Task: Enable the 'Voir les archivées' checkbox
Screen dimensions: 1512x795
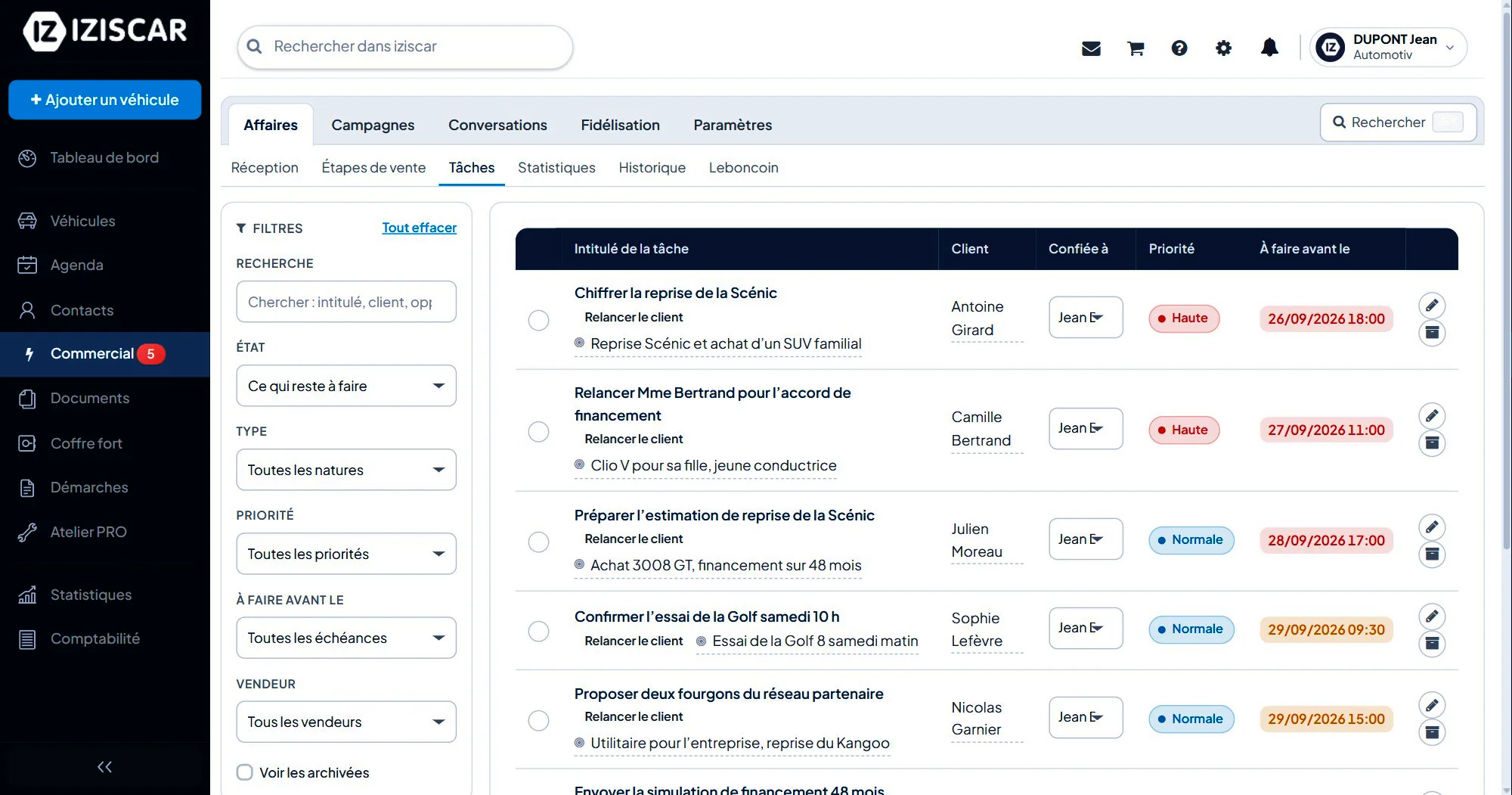Action: (x=245, y=772)
